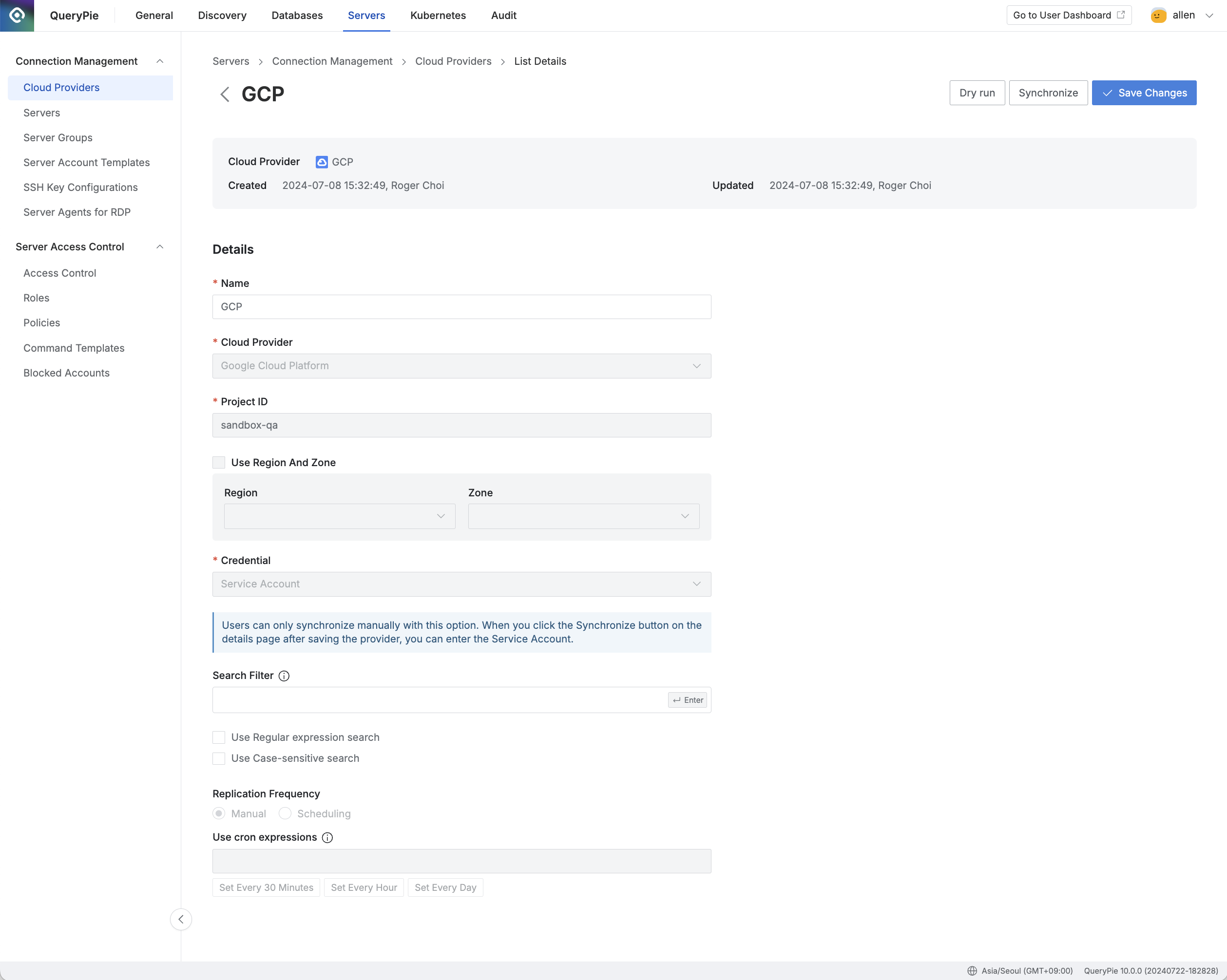Click the cron expressions input field
The height and width of the screenshot is (980, 1227).
coord(461,861)
